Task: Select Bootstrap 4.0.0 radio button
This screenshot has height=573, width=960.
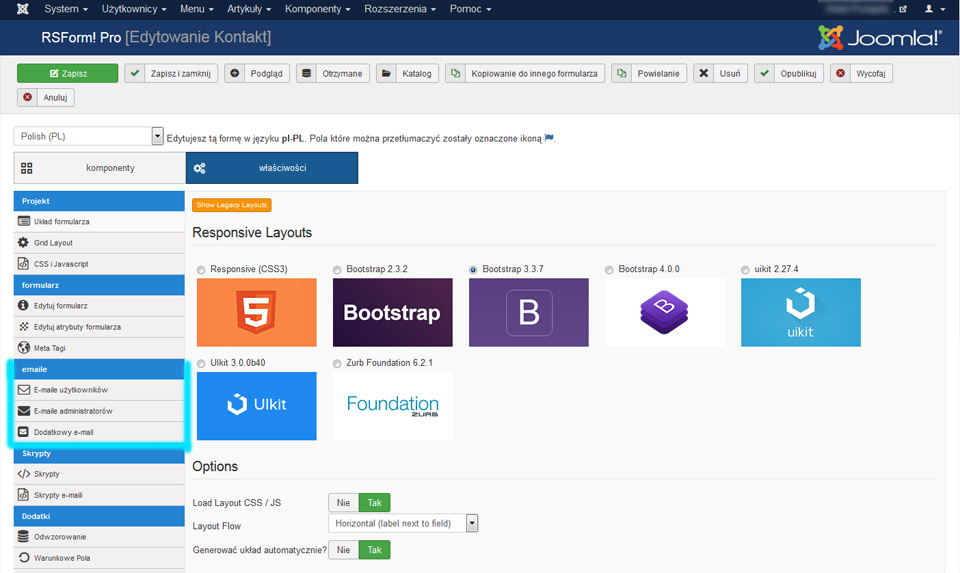Action: pyautogui.click(x=609, y=270)
